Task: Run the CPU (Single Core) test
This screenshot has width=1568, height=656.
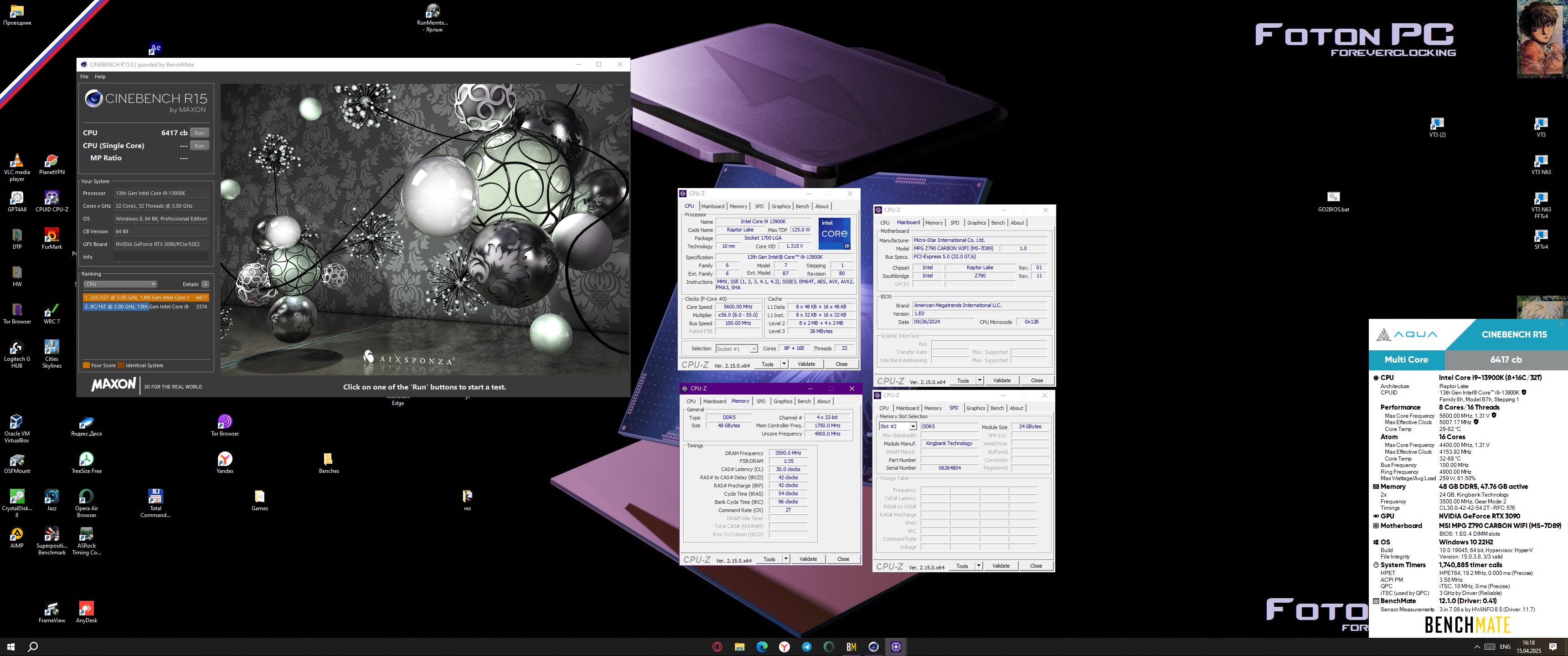Action: [x=200, y=145]
